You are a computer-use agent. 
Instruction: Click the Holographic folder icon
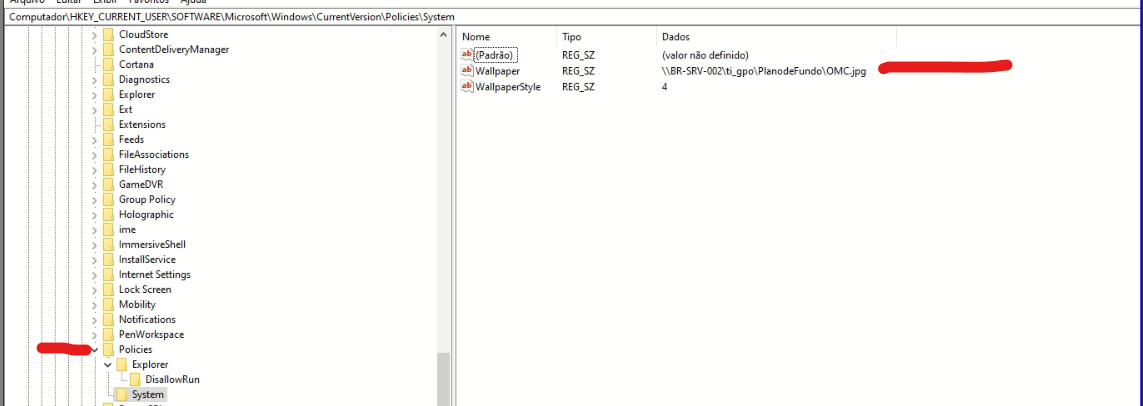click(108, 214)
